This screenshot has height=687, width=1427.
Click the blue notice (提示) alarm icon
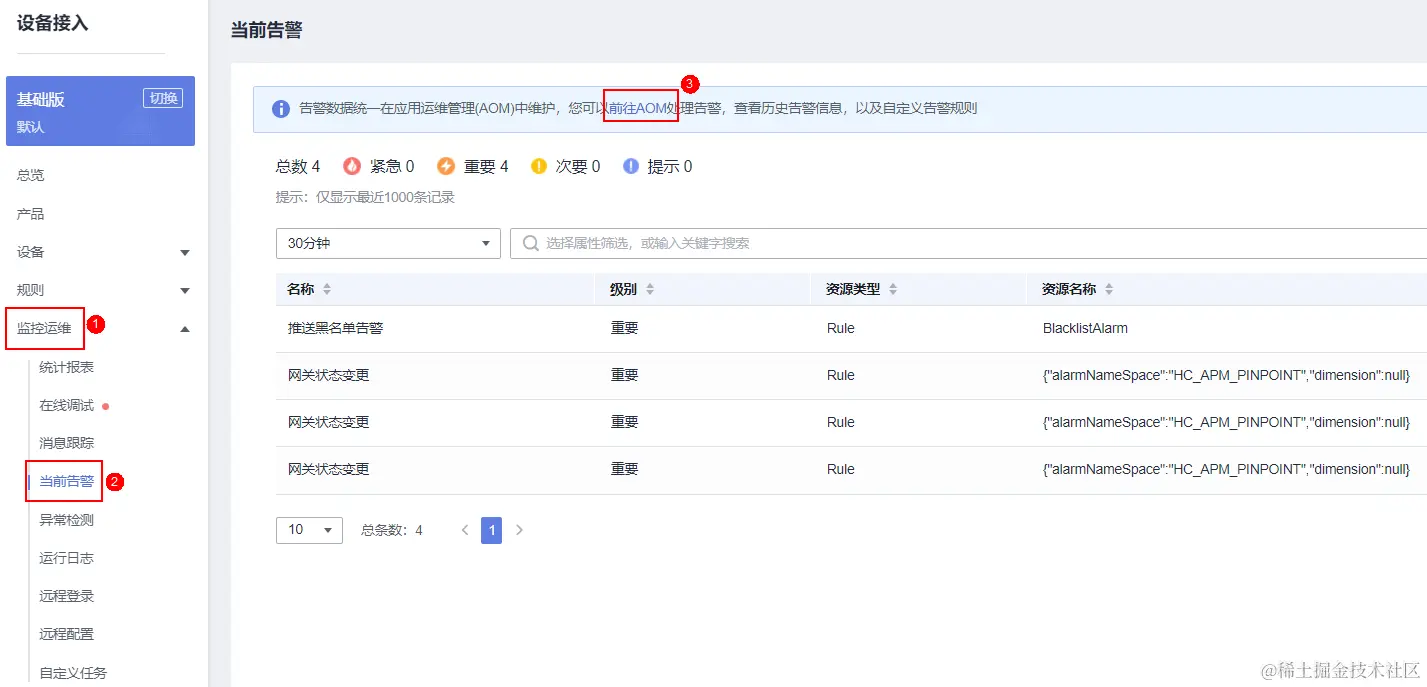click(x=631, y=166)
